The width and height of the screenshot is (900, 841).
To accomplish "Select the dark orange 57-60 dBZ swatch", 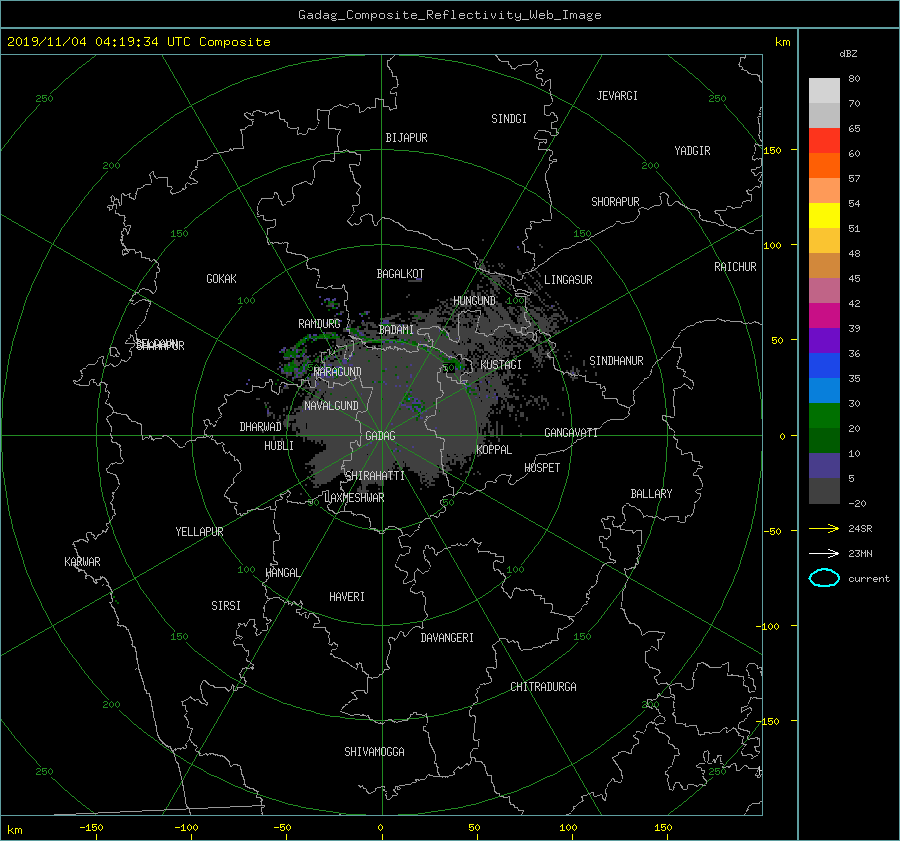I will point(824,166).
